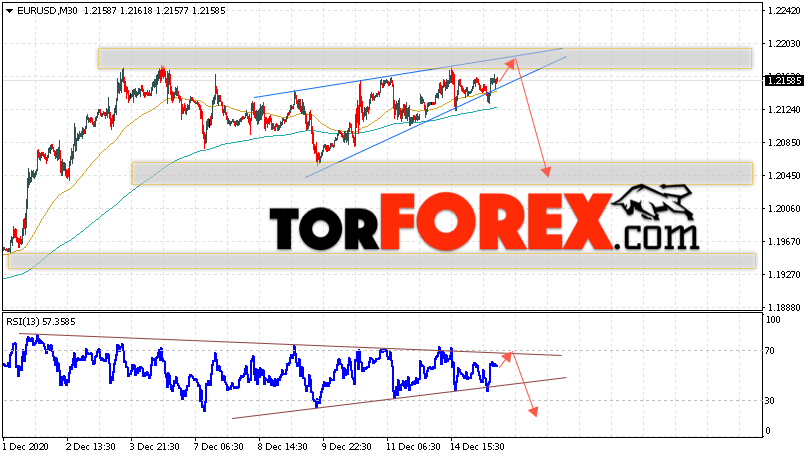Click the 1.19670 price axis label
The height and width of the screenshot is (458, 808).
click(x=784, y=242)
